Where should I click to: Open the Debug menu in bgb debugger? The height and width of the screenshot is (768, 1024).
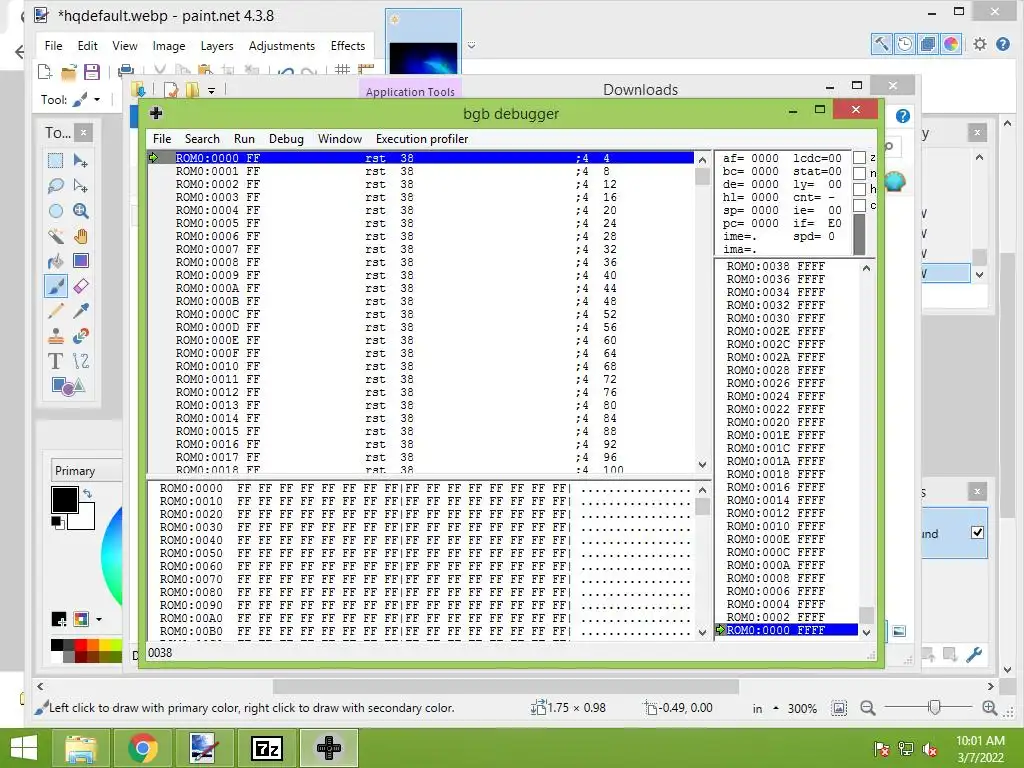coord(286,138)
